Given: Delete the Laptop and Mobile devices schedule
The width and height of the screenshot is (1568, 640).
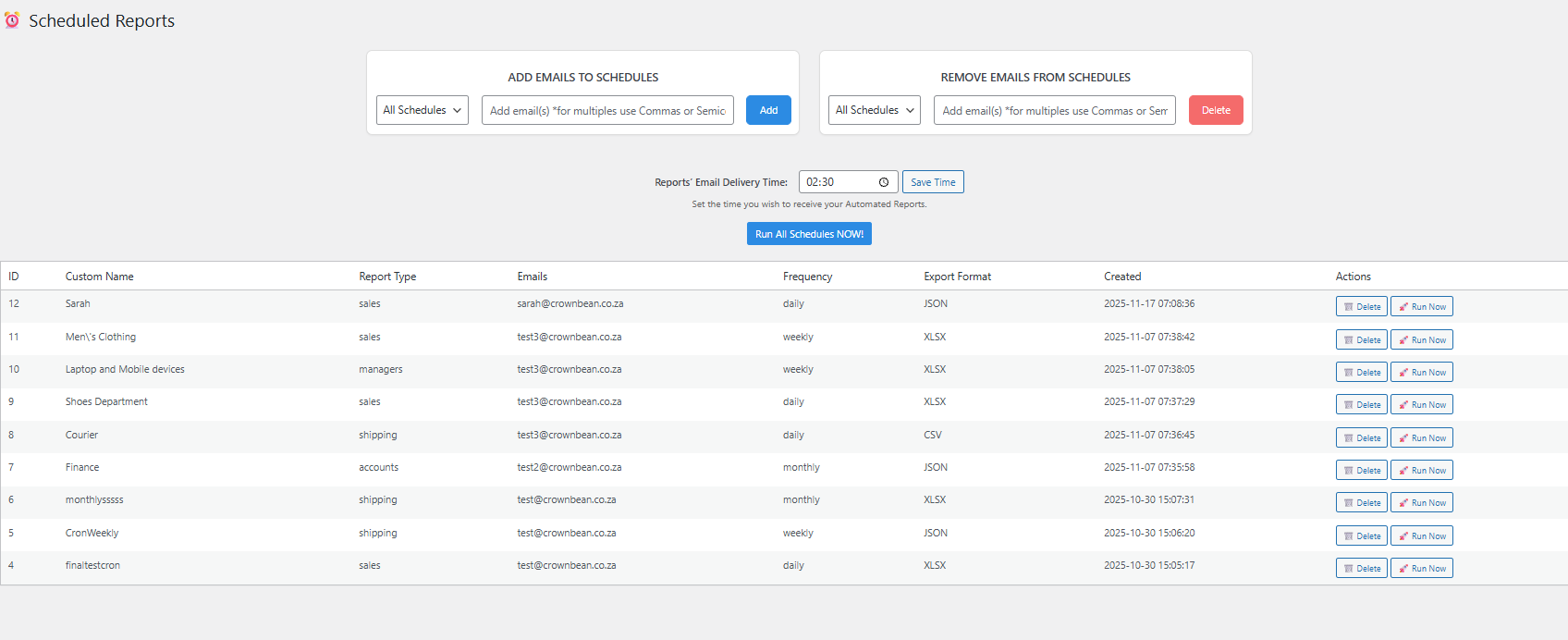Looking at the screenshot, I should 1361,372.
